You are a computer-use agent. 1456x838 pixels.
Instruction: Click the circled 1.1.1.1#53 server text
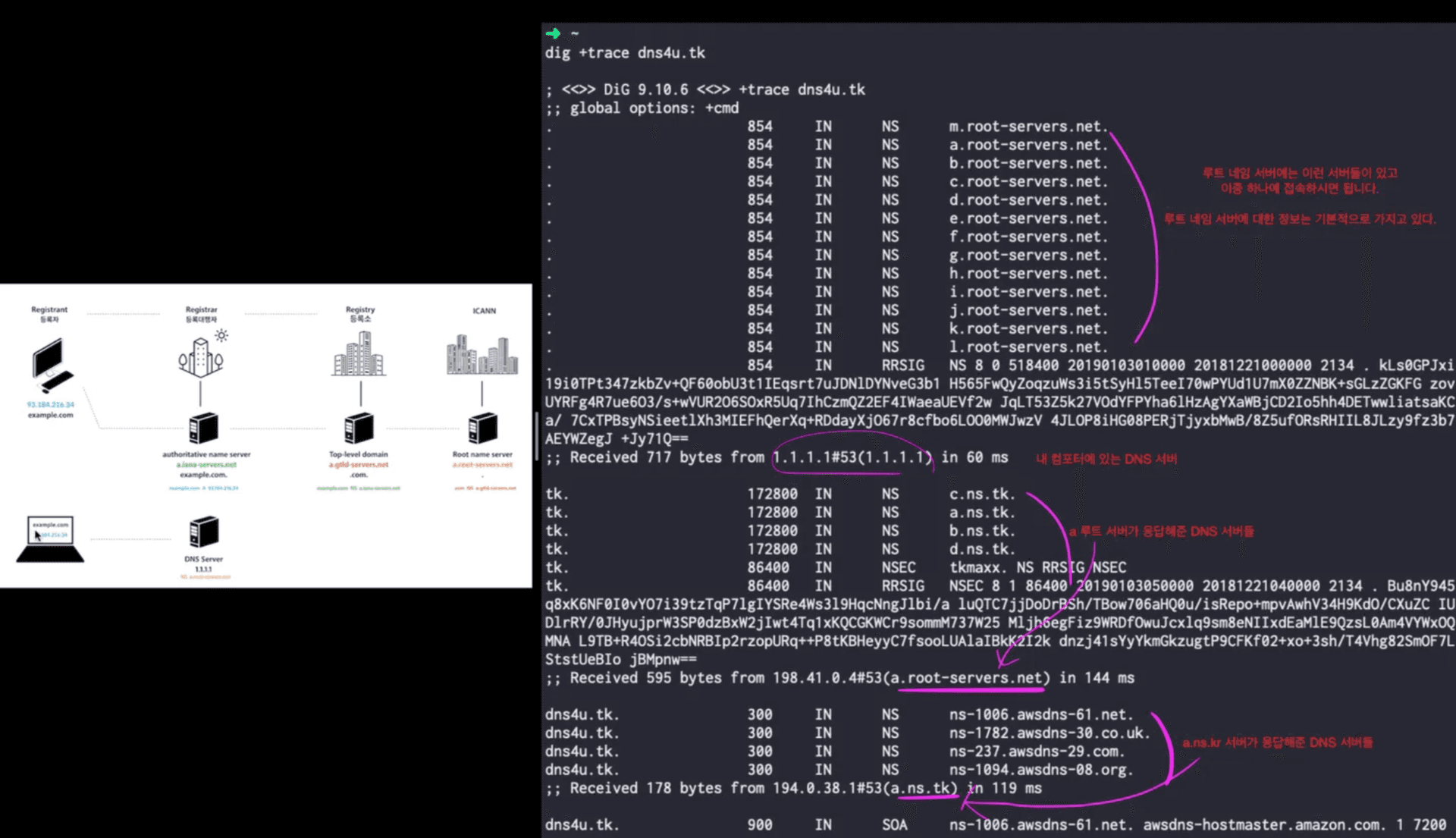tap(852, 457)
